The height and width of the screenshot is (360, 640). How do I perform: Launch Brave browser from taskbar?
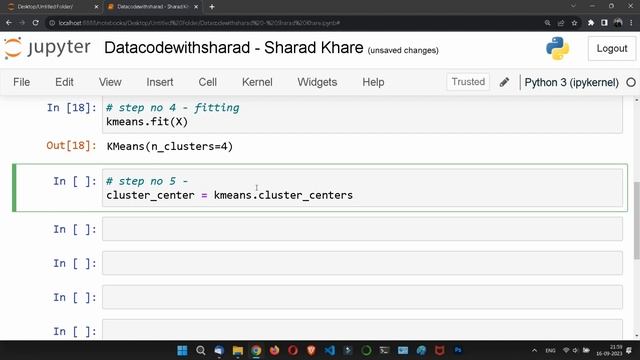[311, 350]
